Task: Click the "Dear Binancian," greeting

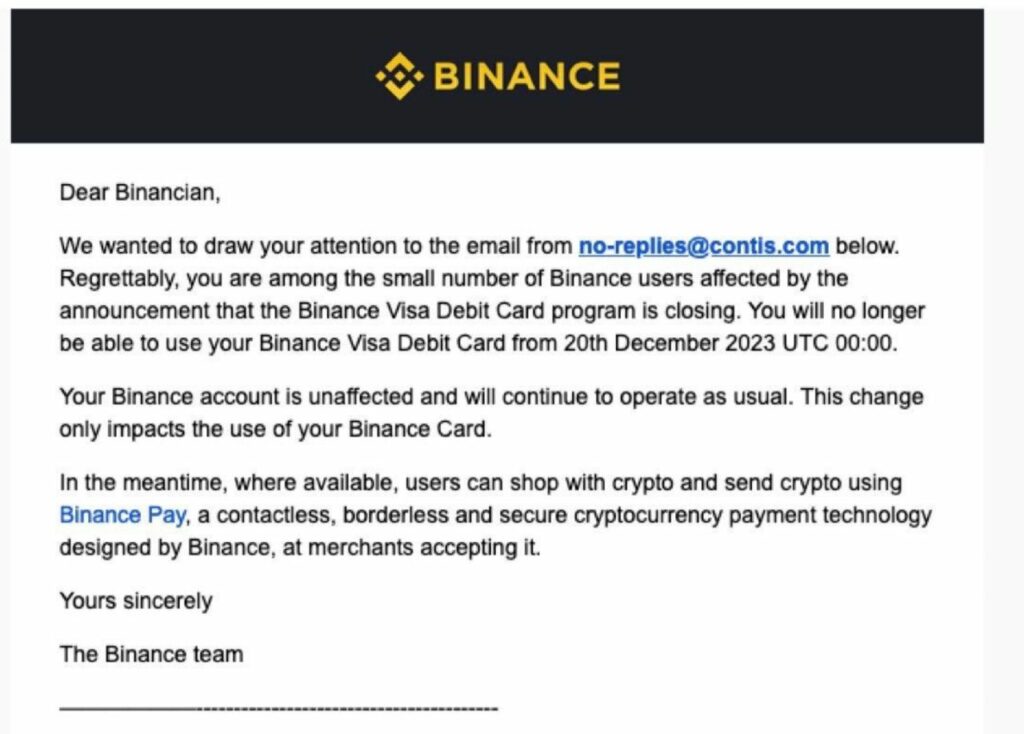Action: tap(139, 192)
